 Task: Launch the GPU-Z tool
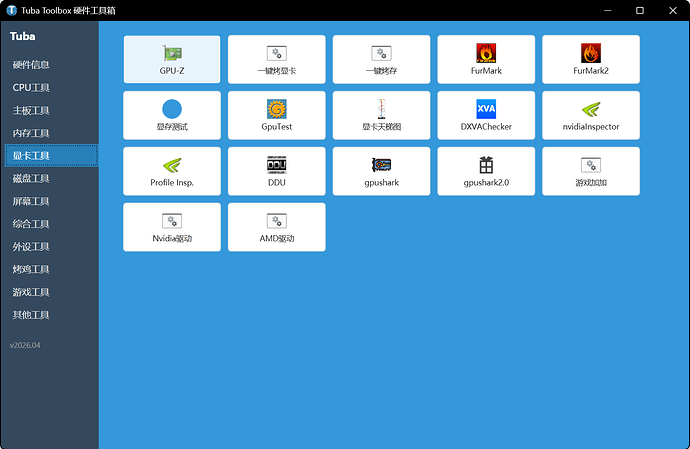coord(172,59)
